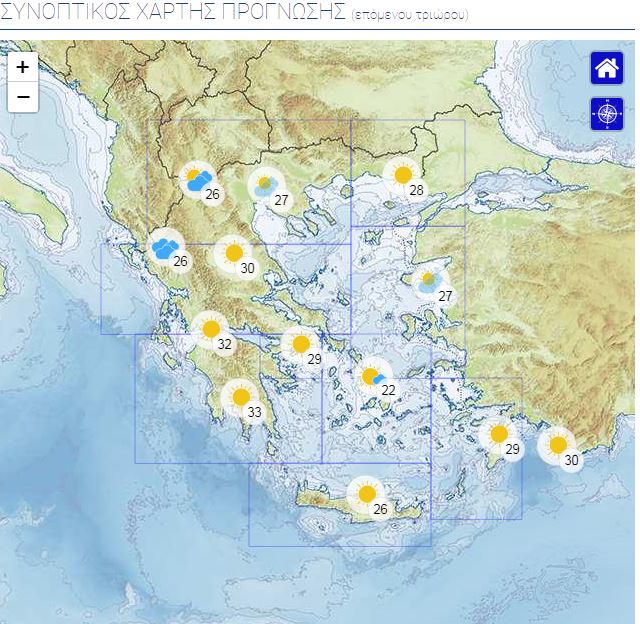This screenshot has height=624, width=640.
Task: Click the heavy cloud icon showing 26 in Epirus
Action: (x=165, y=247)
